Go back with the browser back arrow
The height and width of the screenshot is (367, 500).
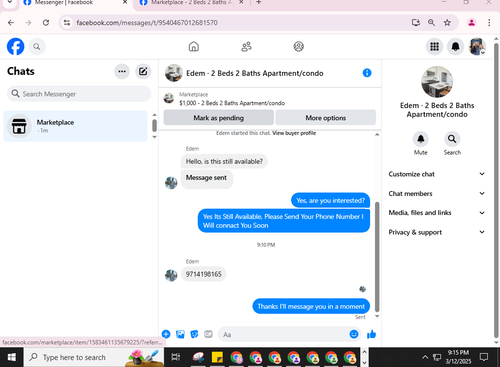click(11, 23)
